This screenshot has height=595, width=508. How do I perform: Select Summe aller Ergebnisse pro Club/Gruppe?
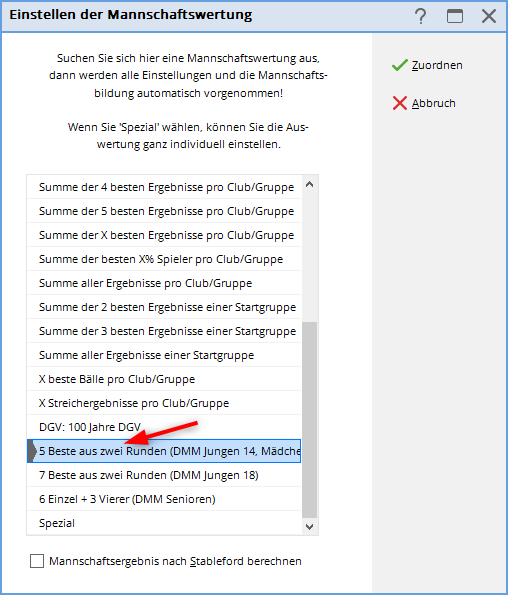pyautogui.click(x=164, y=283)
